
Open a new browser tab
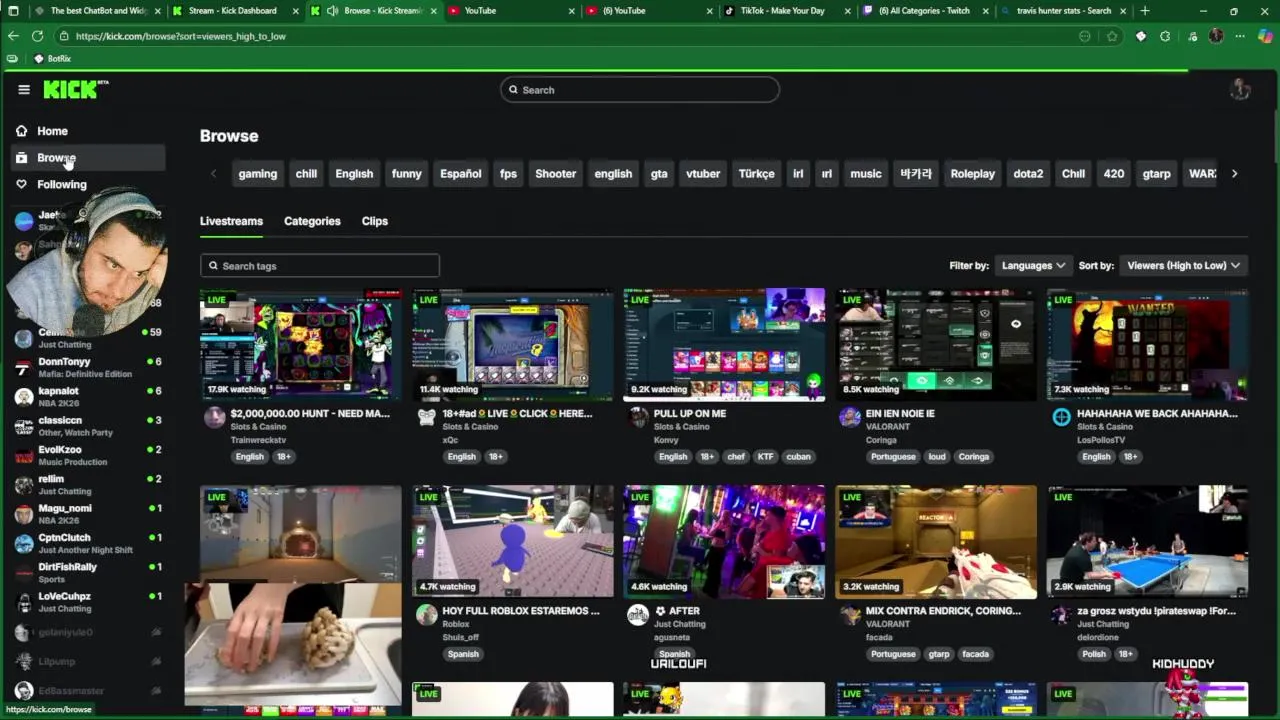[x=1145, y=11]
